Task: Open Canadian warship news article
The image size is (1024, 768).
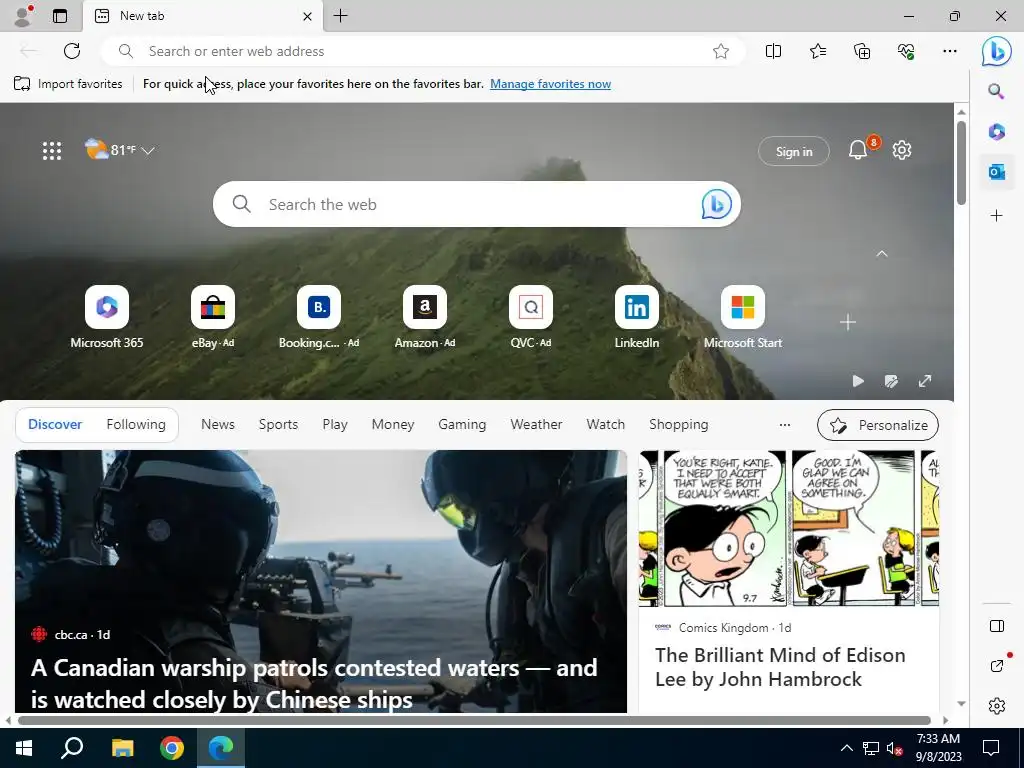Action: pos(321,581)
